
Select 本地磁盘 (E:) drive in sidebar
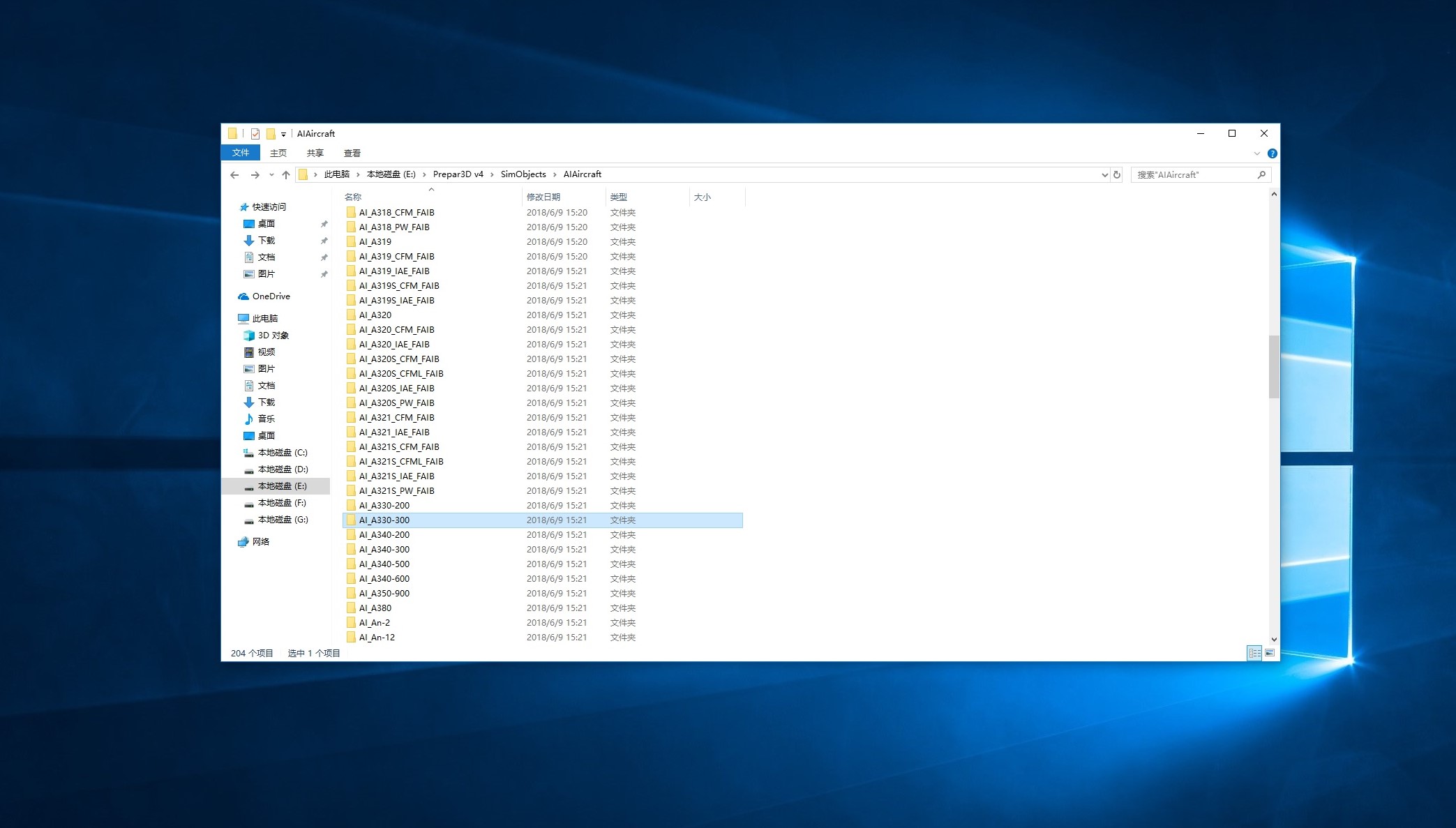[x=276, y=486]
